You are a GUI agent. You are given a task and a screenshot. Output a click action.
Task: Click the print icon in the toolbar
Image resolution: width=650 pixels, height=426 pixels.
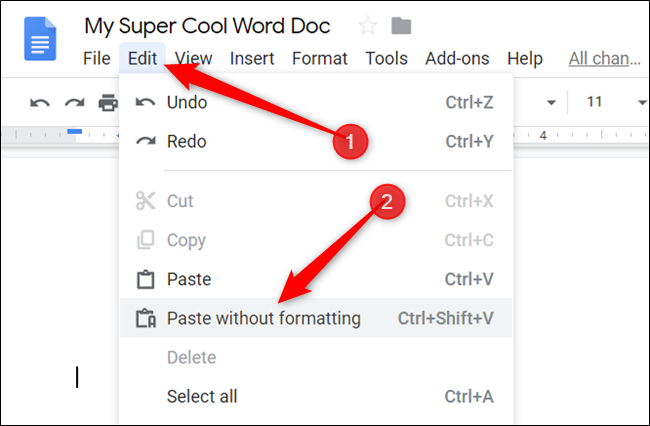pyautogui.click(x=107, y=102)
